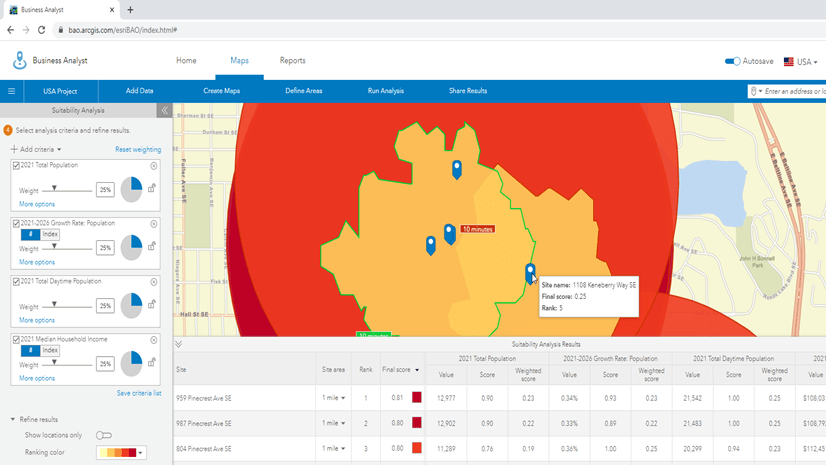Remove the 2021 Median Household Income criterion
The height and width of the screenshot is (465, 826).
tap(154, 340)
